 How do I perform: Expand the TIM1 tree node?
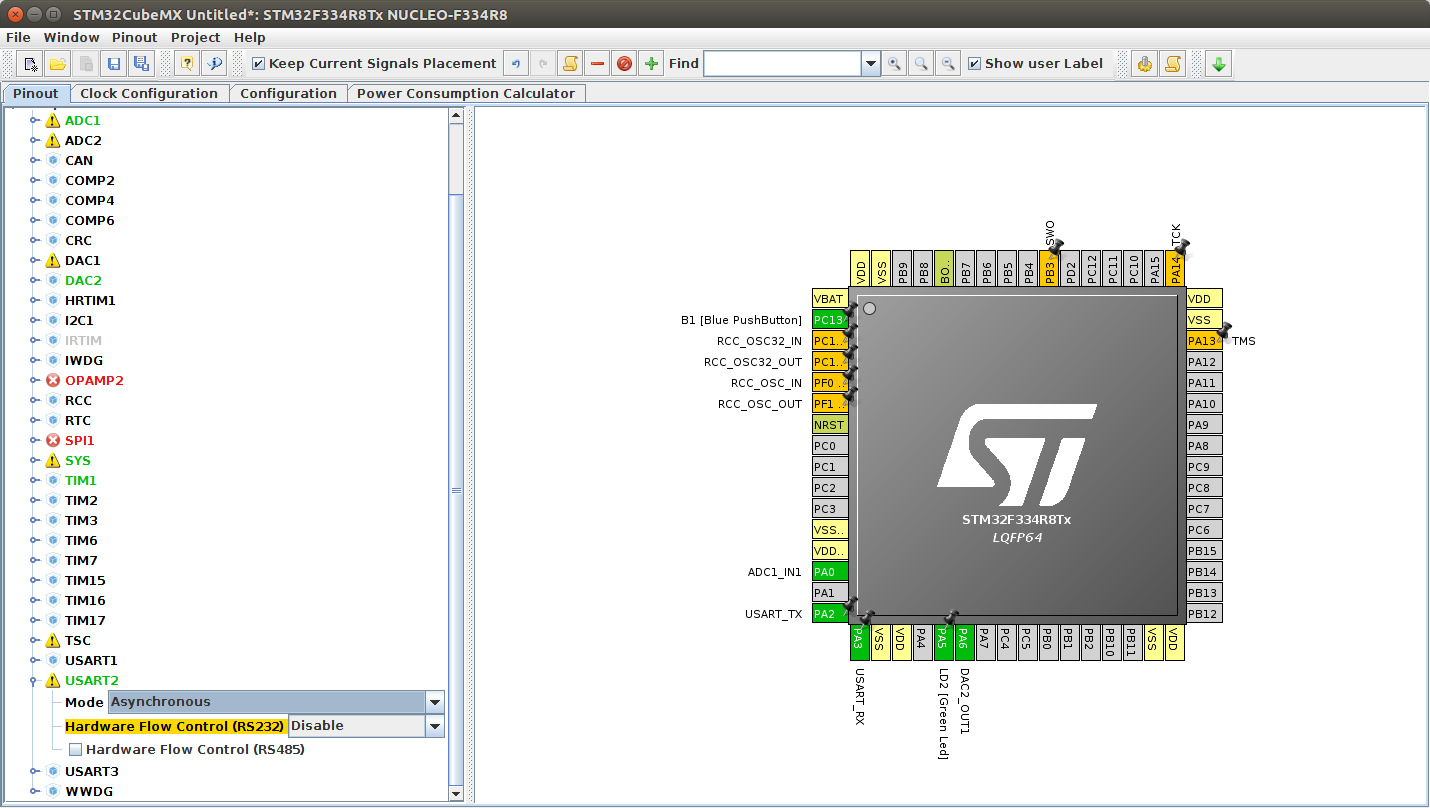35,481
